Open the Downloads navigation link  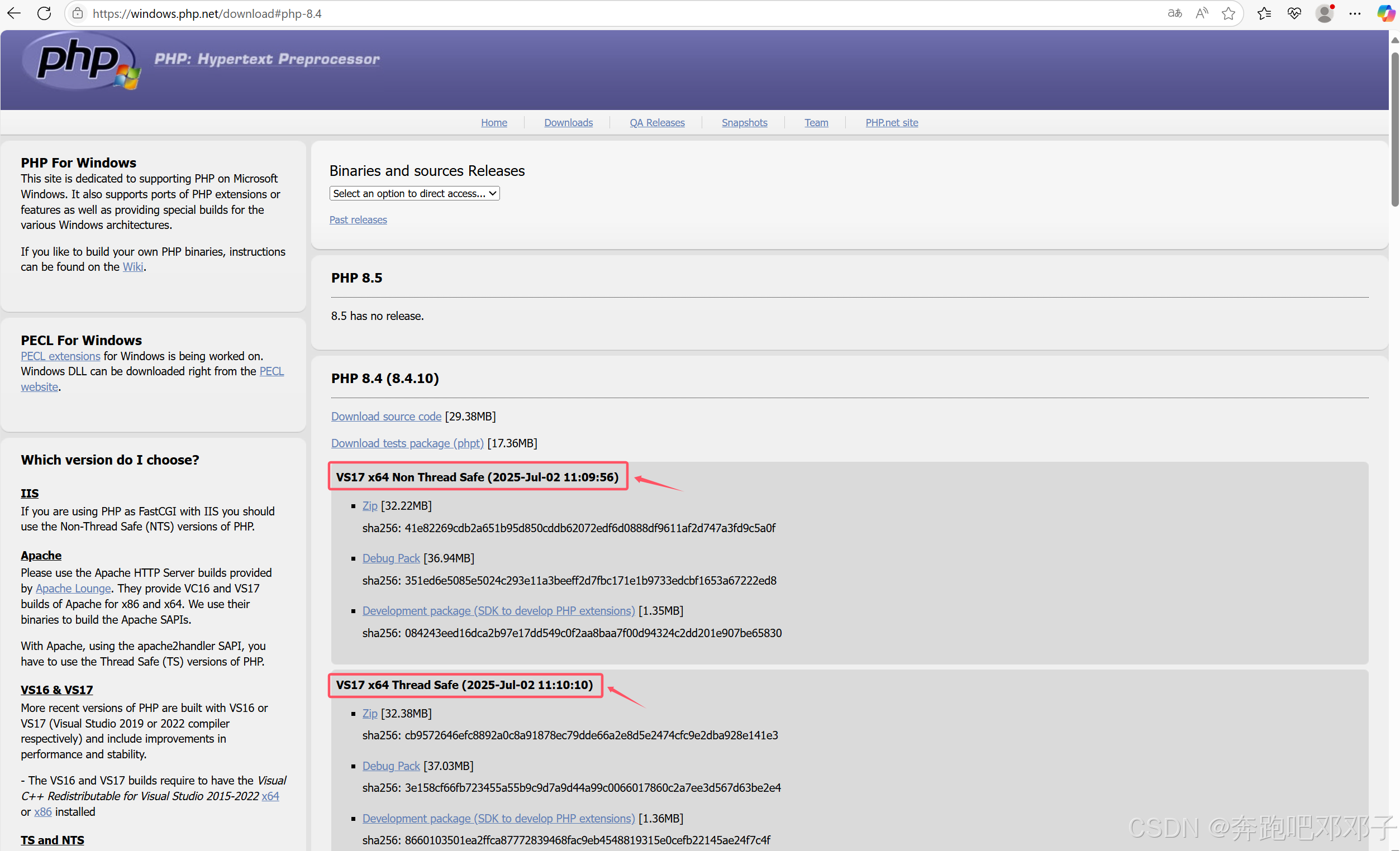click(x=568, y=122)
